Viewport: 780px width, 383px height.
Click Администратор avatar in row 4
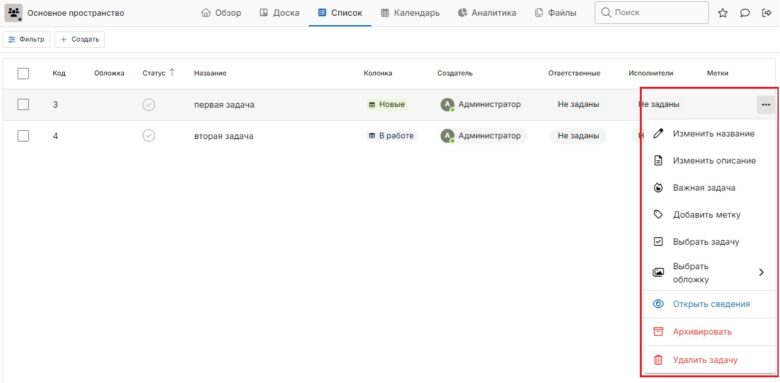pos(447,136)
